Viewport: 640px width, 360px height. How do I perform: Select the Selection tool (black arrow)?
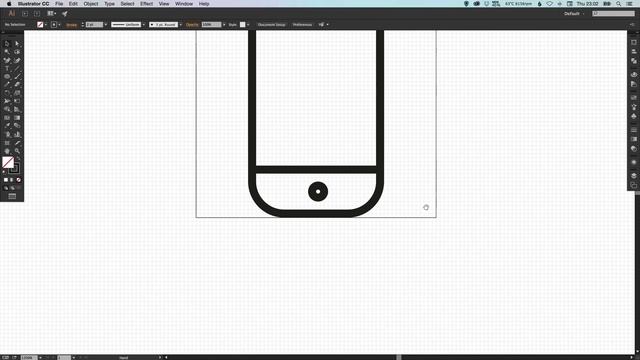[7, 43]
